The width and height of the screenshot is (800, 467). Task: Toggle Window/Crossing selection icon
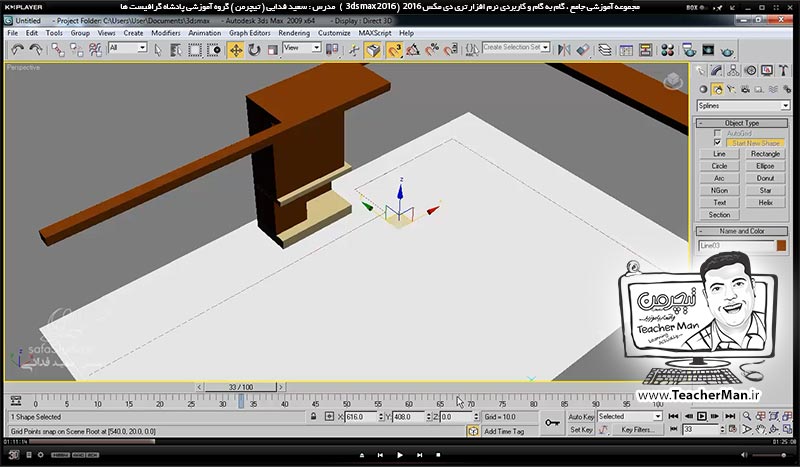tap(214, 50)
